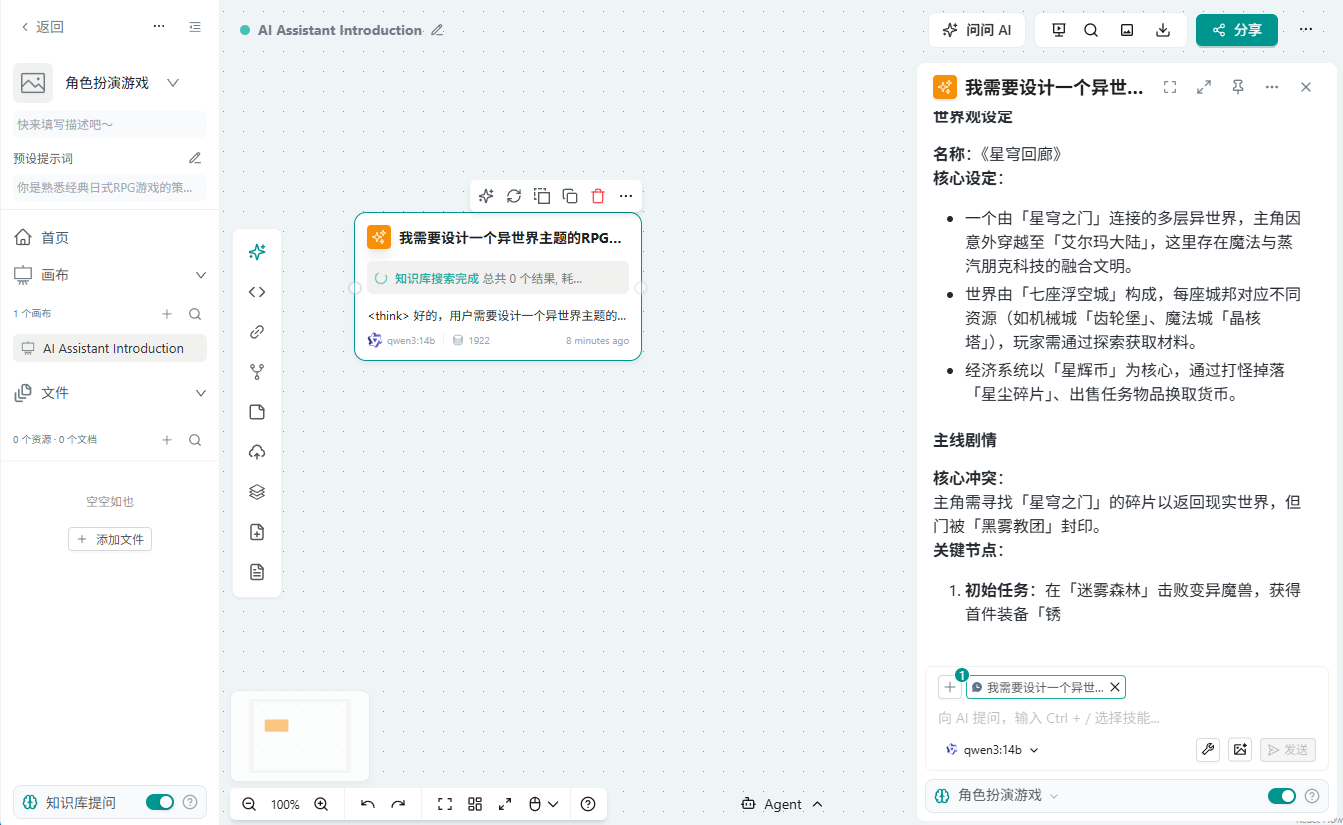Collapse the 画布 section chevron

pos(200,275)
